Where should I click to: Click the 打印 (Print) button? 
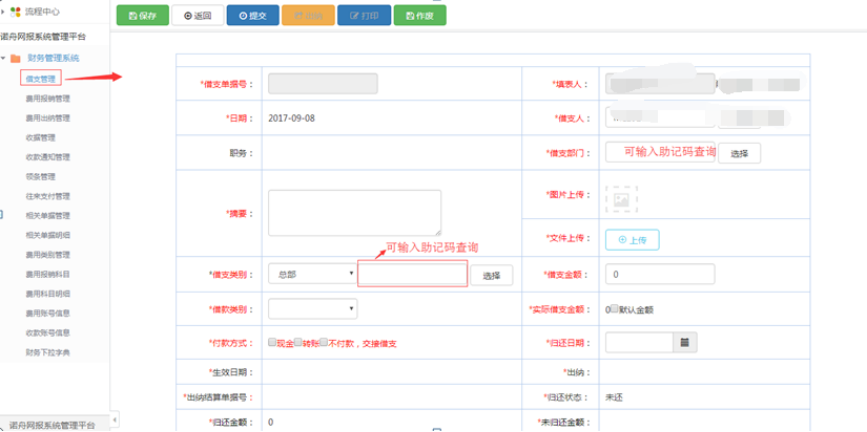(x=363, y=16)
